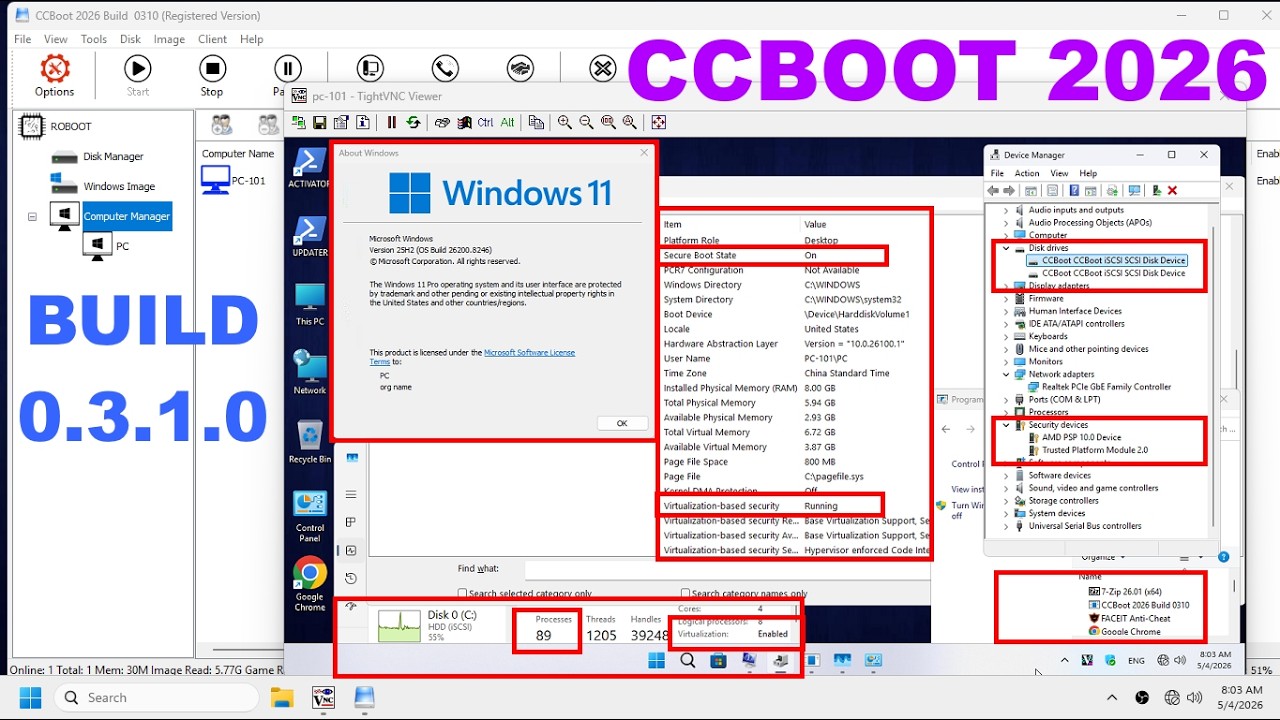1280x720 pixels.
Task: Click the host Windows Start button
Action: pyautogui.click(x=30, y=697)
